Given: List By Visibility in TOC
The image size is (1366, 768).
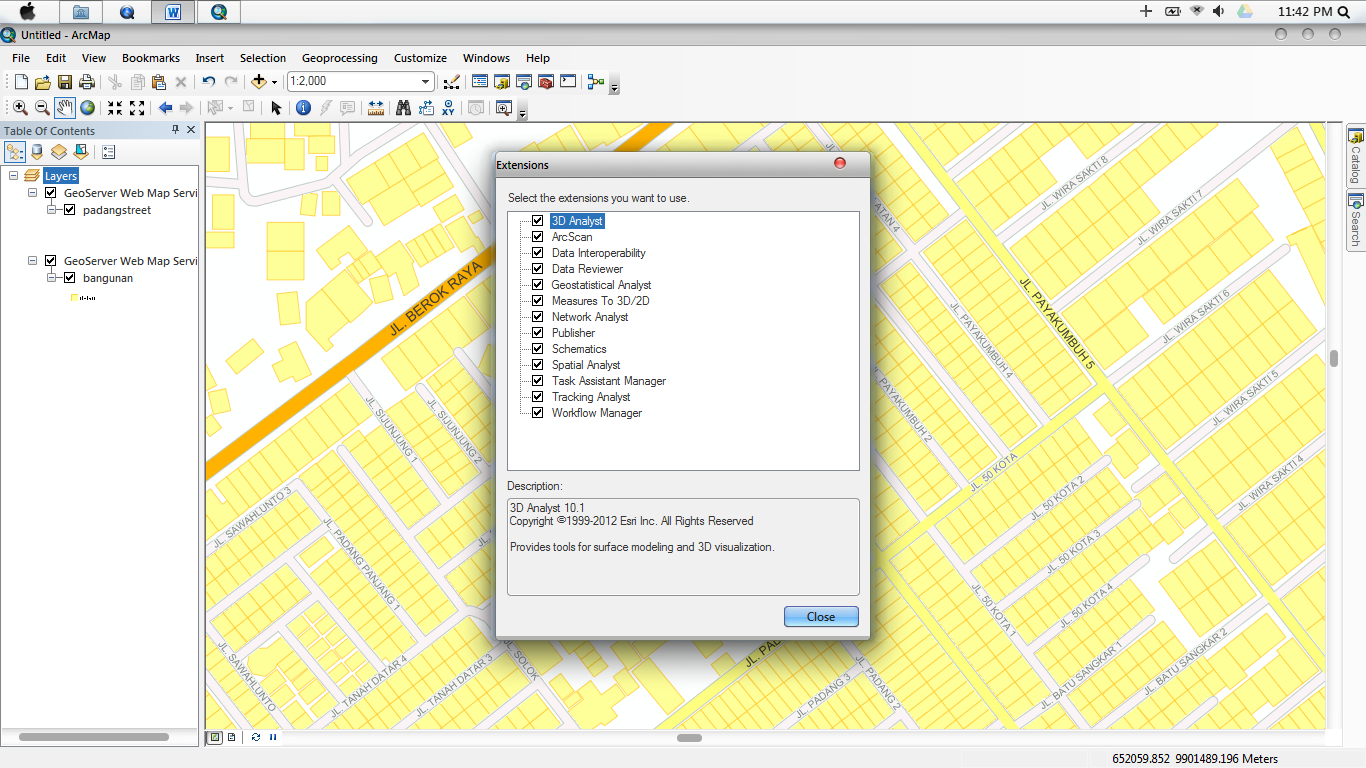Looking at the screenshot, I should (59, 152).
